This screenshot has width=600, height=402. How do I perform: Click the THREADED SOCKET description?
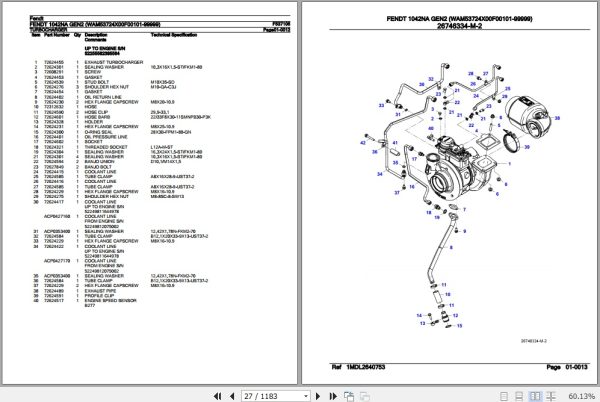(x=106, y=147)
